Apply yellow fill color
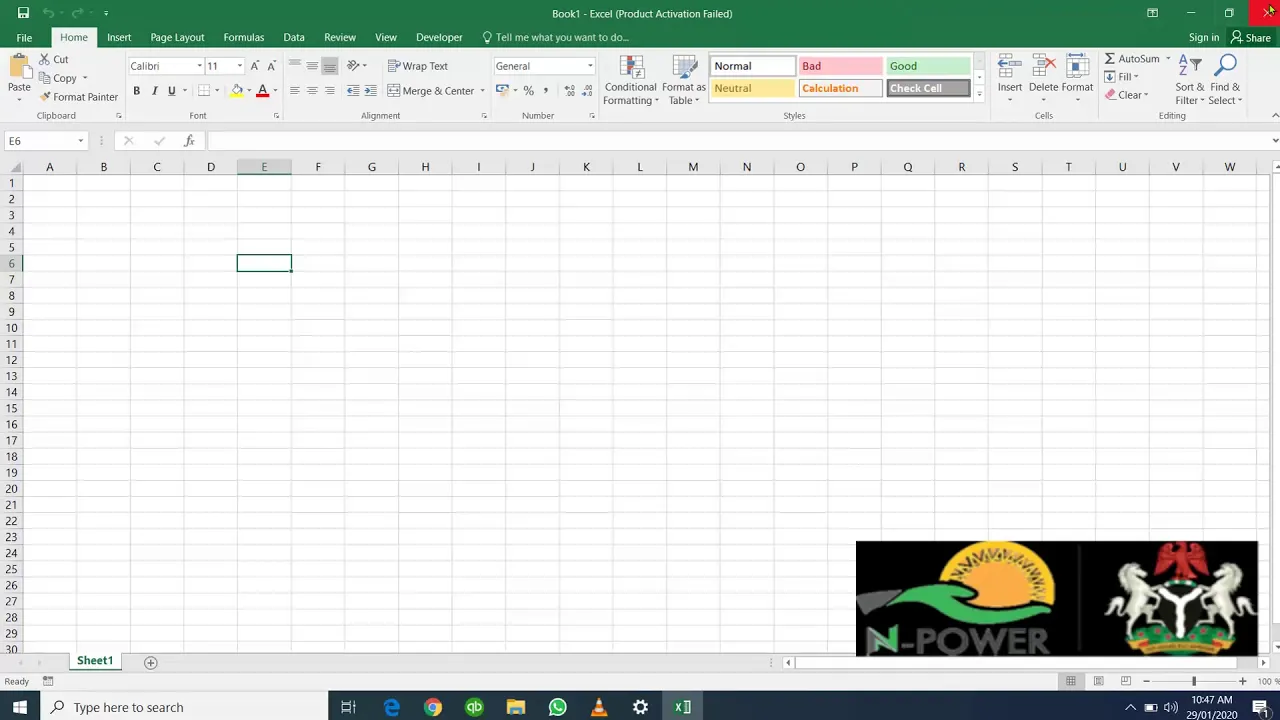The image size is (1280, 720). point(237,91)
